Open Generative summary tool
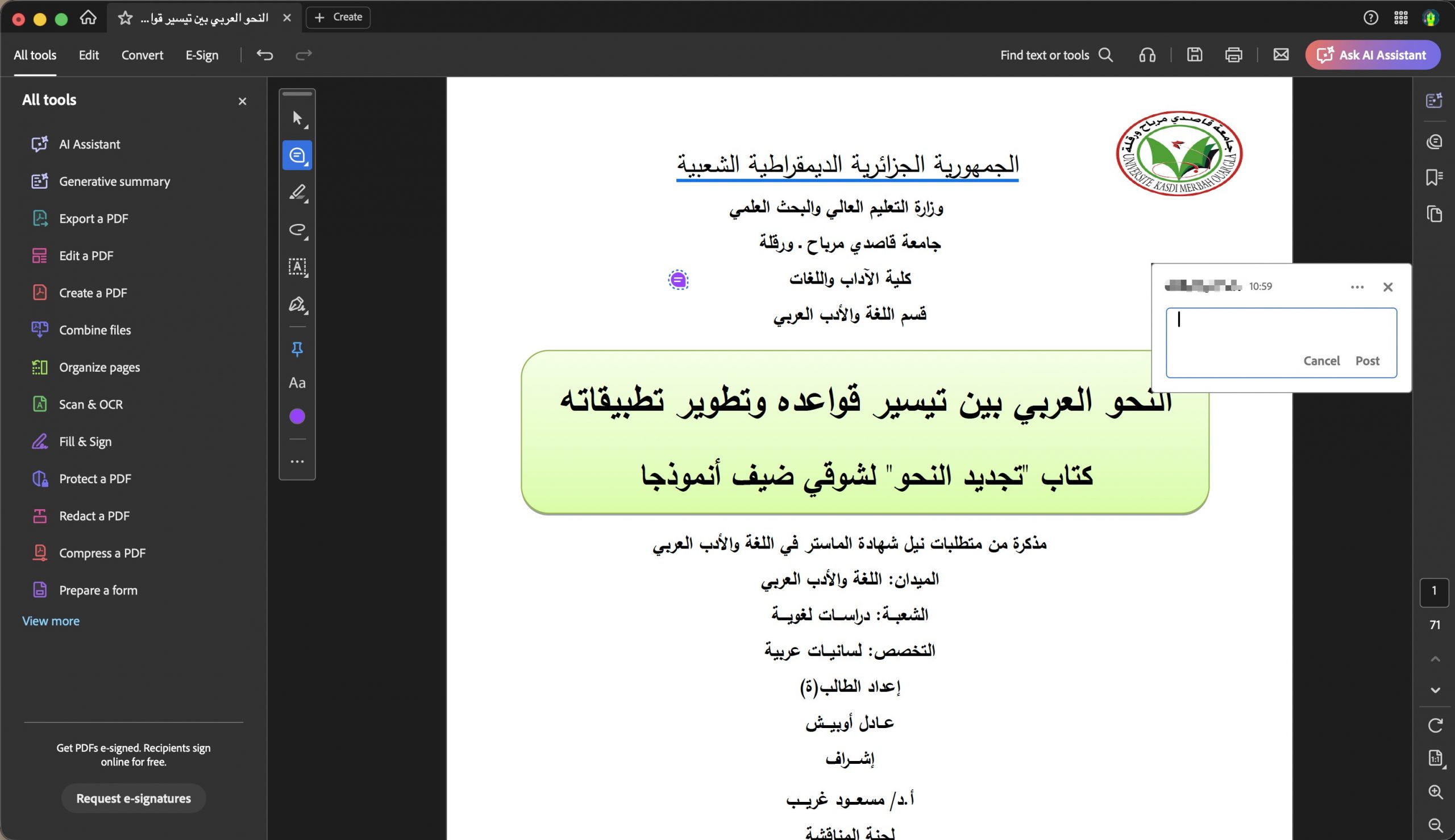Screen dimensions: 1455x840 [101, 181]
